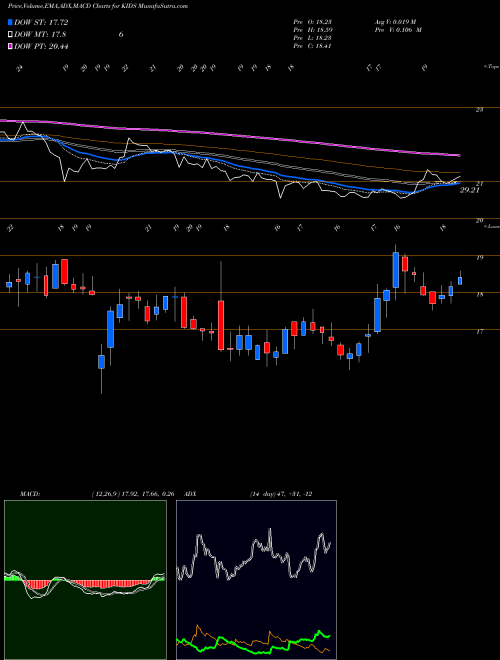Click the 'Avg V: 0.019 M' value

pyautogui.click(x=395, y=22)
